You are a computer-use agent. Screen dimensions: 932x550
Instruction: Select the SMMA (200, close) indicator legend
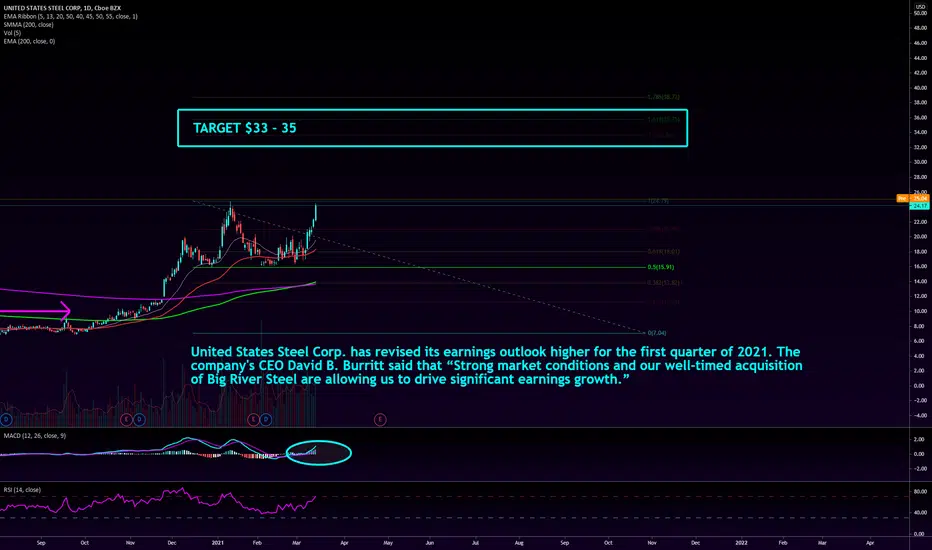29,24
